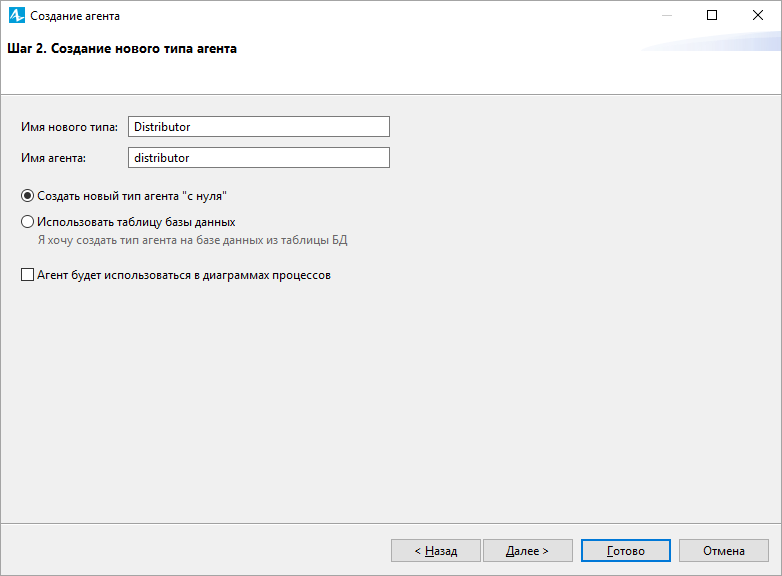This screenshot has width=782, height=576.
Task: Select radio button Использовать таблицу базы данных
Action: (27, 222)
